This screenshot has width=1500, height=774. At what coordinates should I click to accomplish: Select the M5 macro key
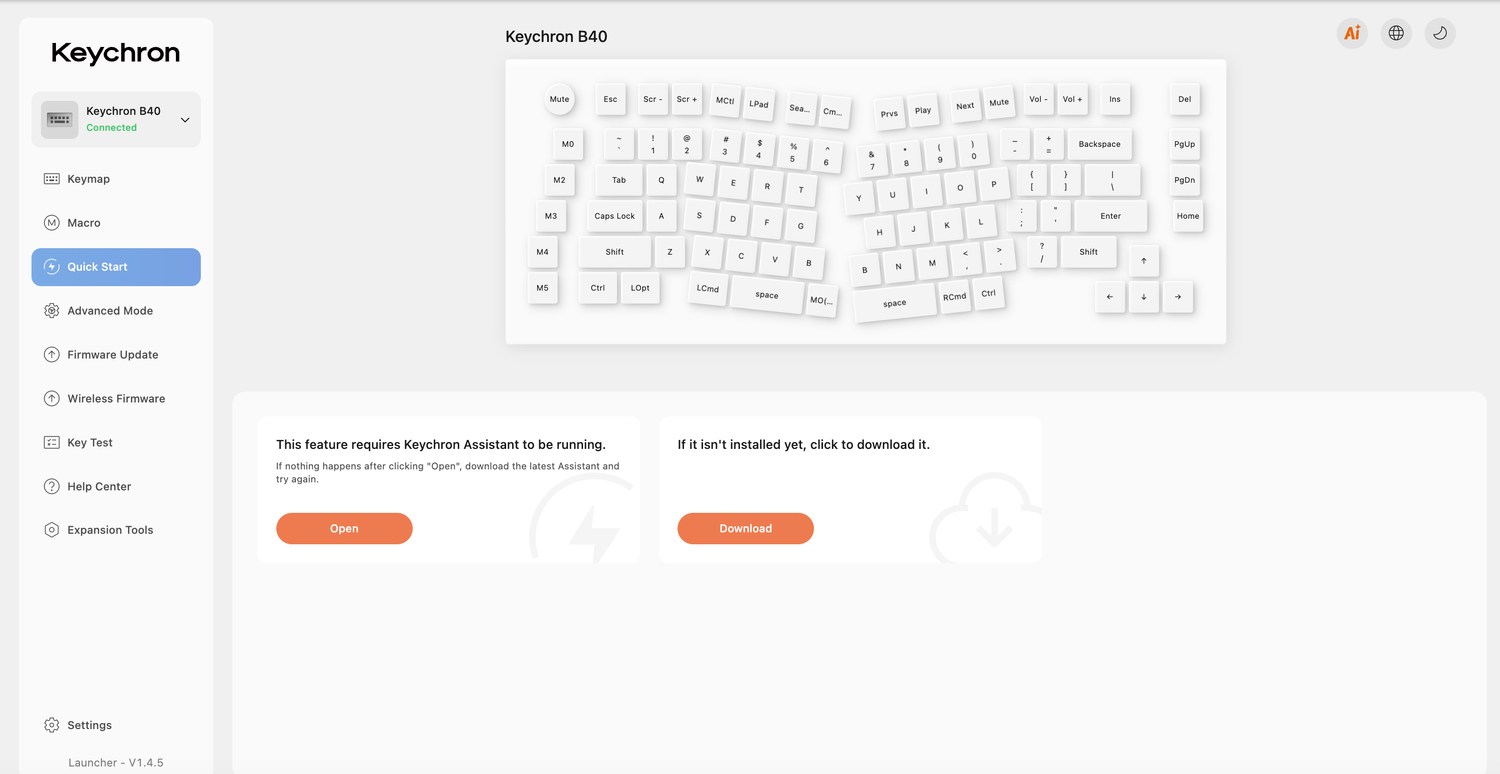point(542,288)
